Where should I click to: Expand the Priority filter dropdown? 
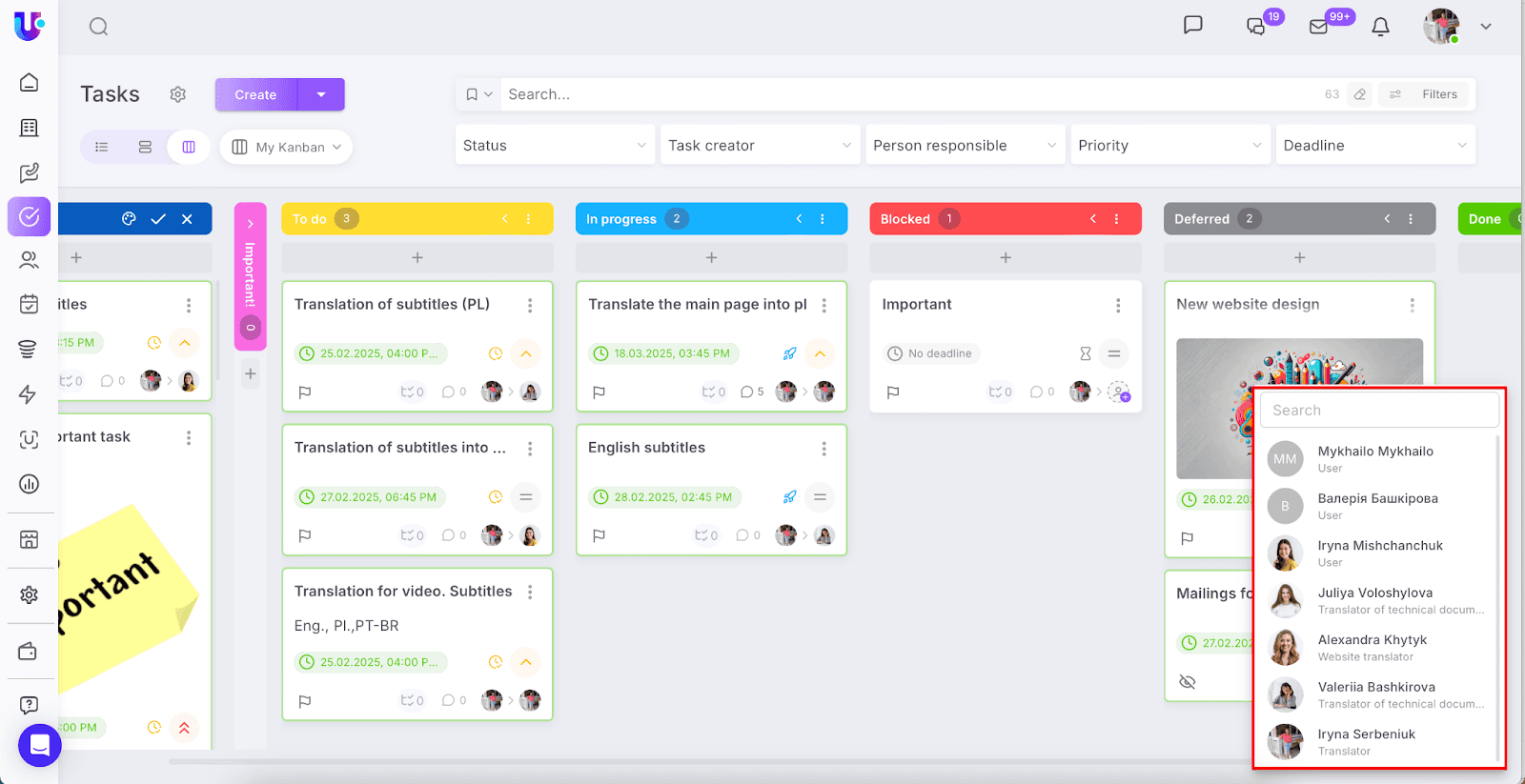point(1169,146)
